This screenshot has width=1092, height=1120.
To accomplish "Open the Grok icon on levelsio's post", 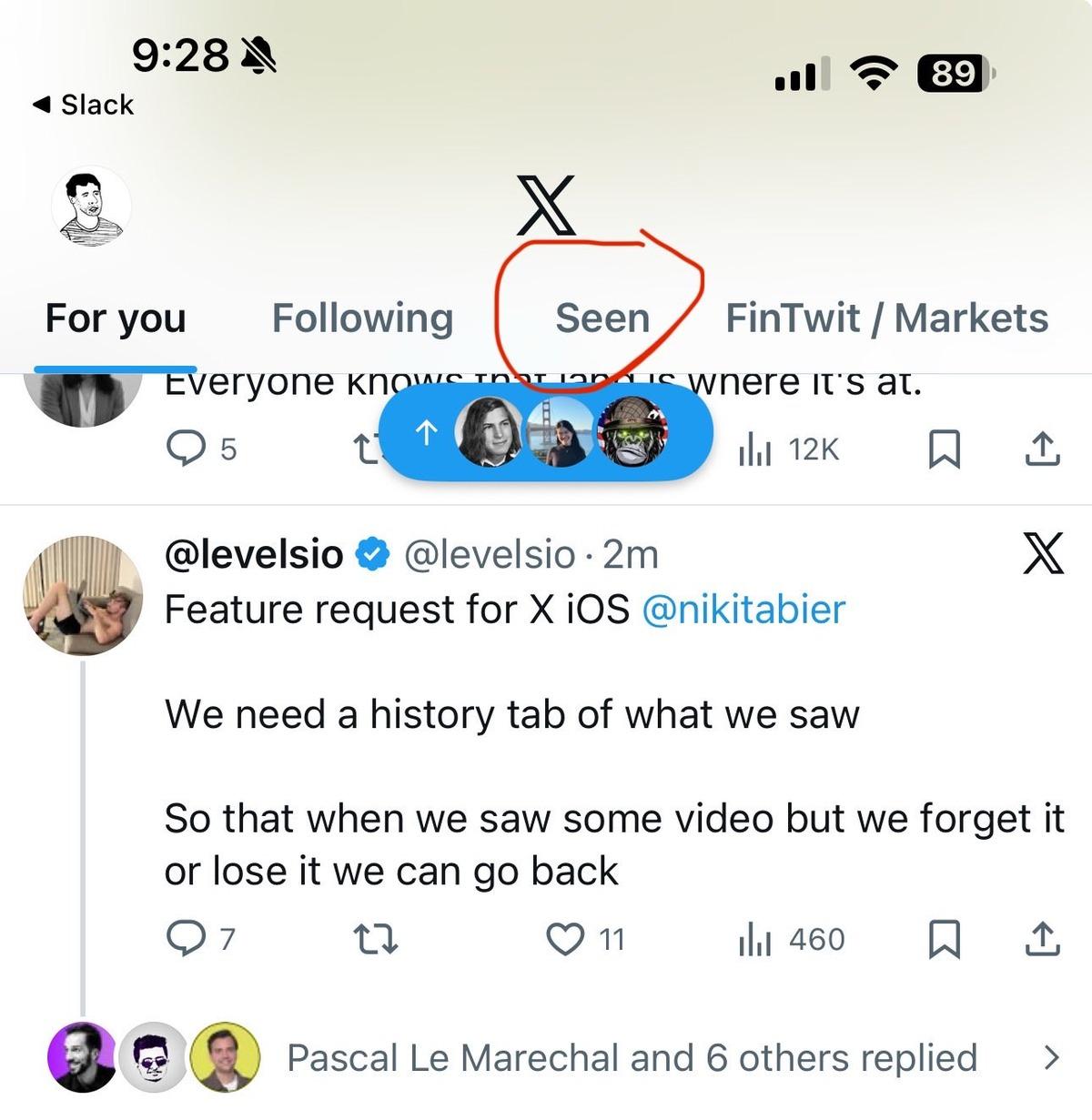I will [1043, 554].
